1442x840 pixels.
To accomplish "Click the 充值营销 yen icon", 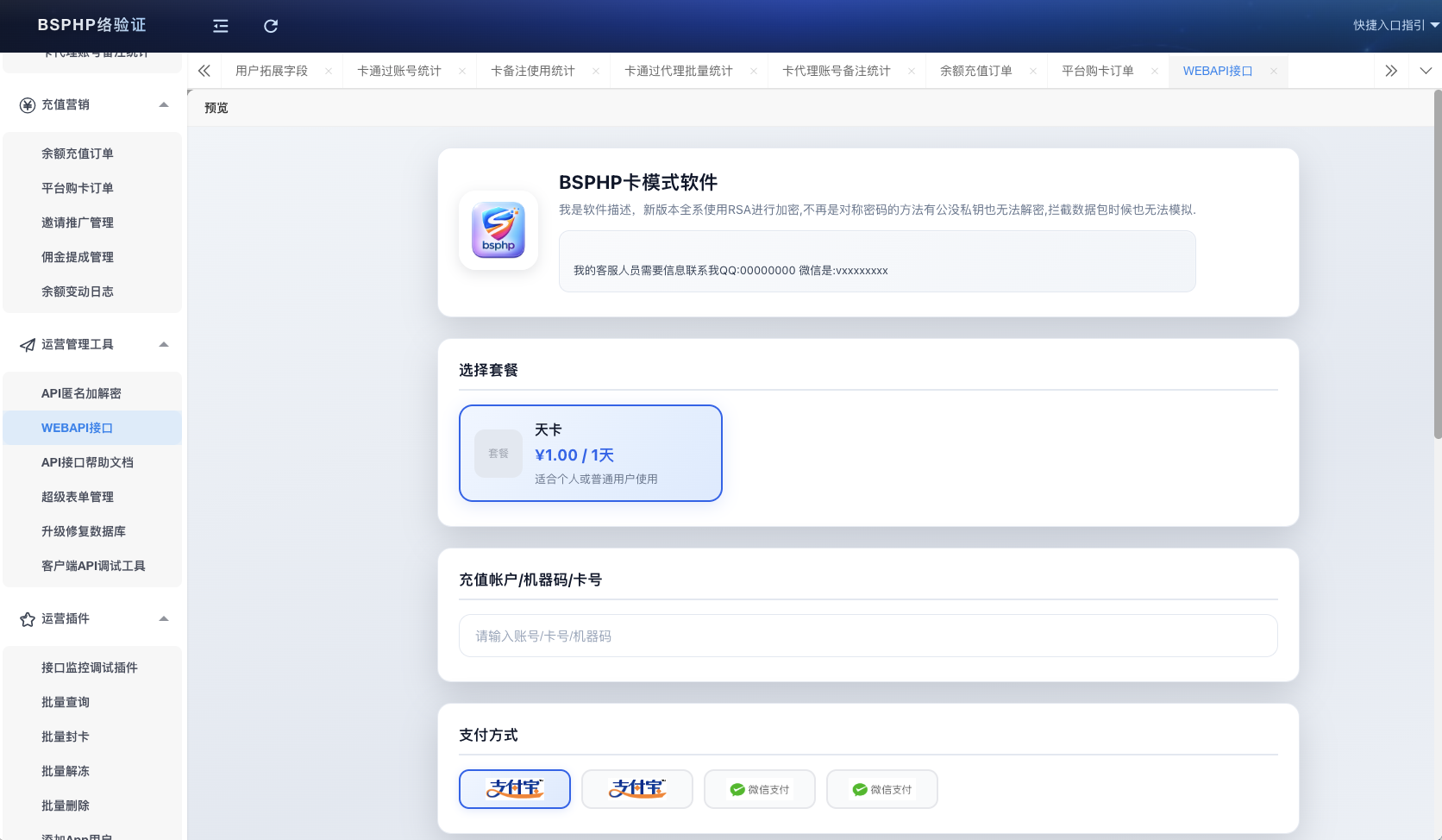I will [x=28, y=105].
